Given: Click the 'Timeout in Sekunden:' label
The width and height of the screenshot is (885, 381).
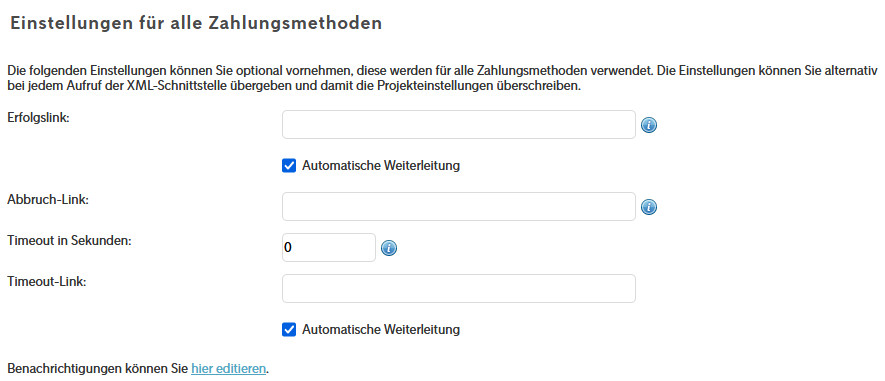Looking at the screenshot, I should point(69,240).
